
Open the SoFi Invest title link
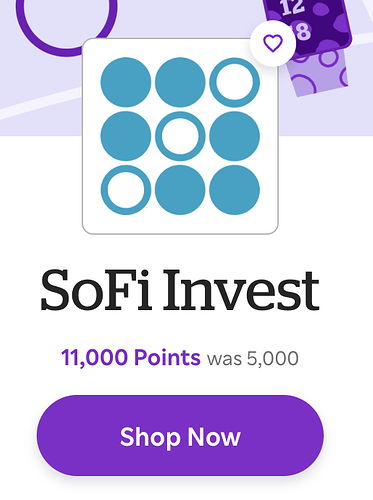[x=180, y=290]
